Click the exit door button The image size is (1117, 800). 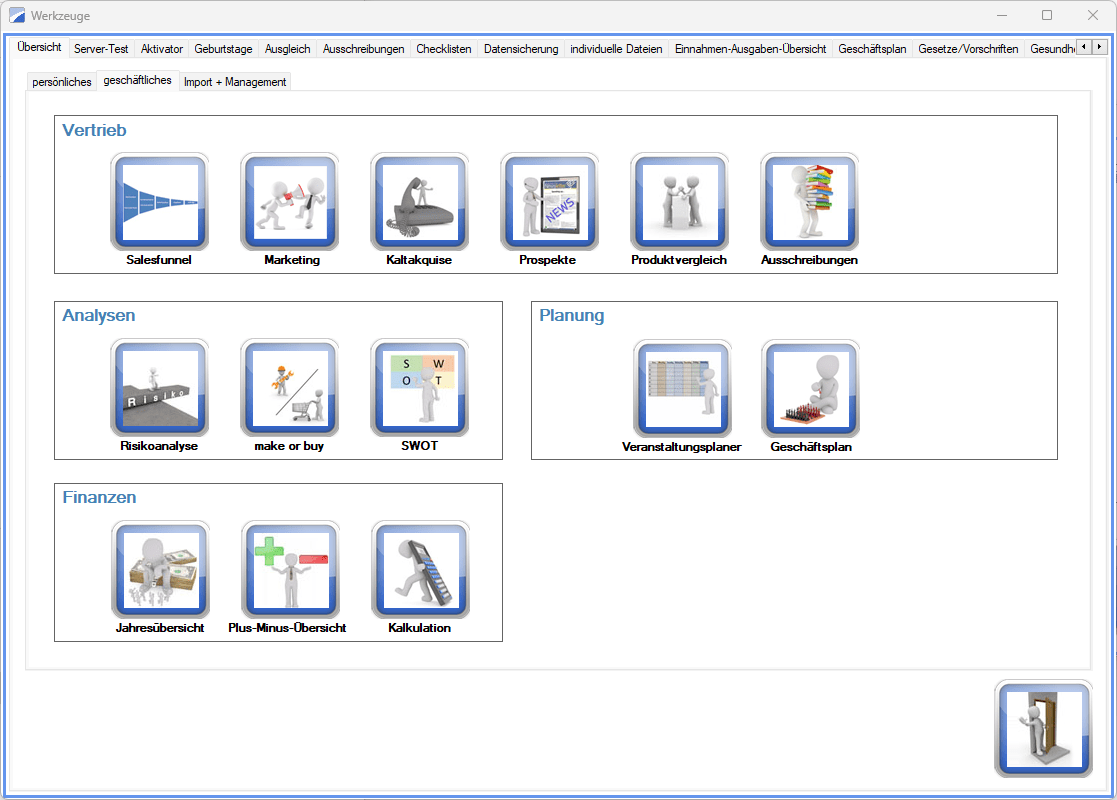tap(1043, 729)
